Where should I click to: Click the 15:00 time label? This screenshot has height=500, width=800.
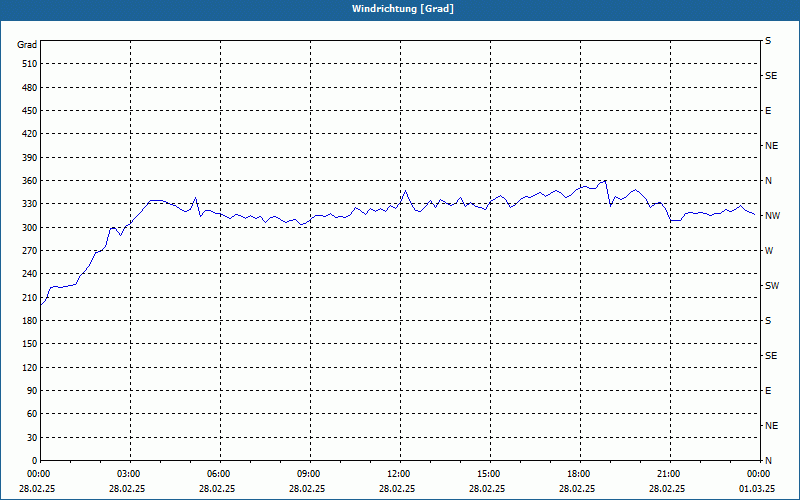(x=489, y=474)
